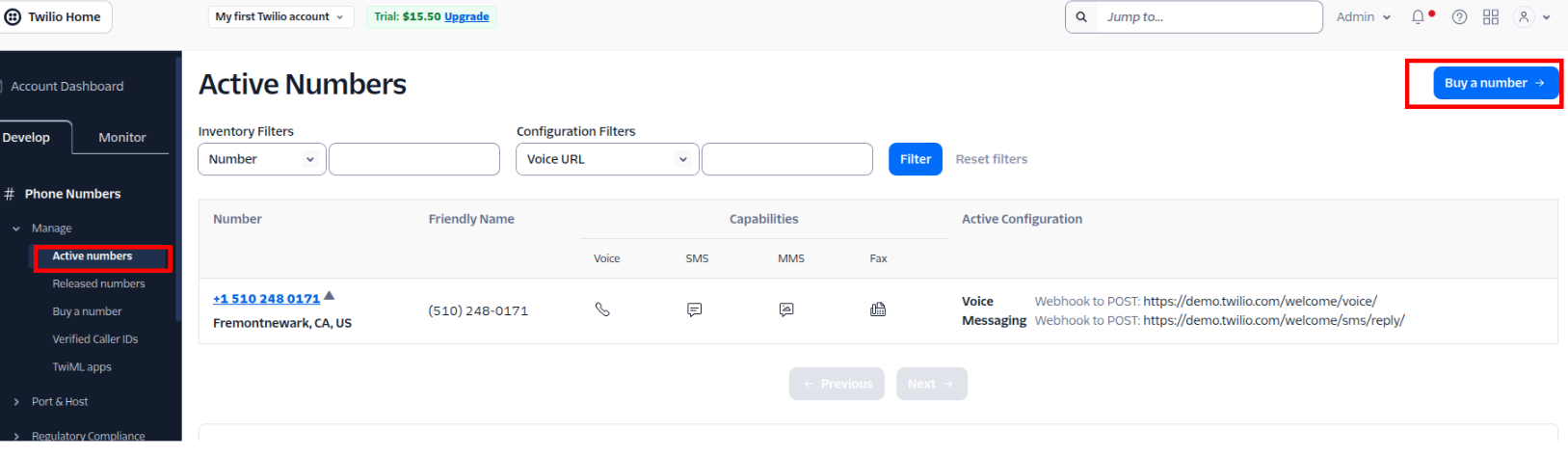
Task: Switch to the Monitor tab
Action: coord(121,138)
